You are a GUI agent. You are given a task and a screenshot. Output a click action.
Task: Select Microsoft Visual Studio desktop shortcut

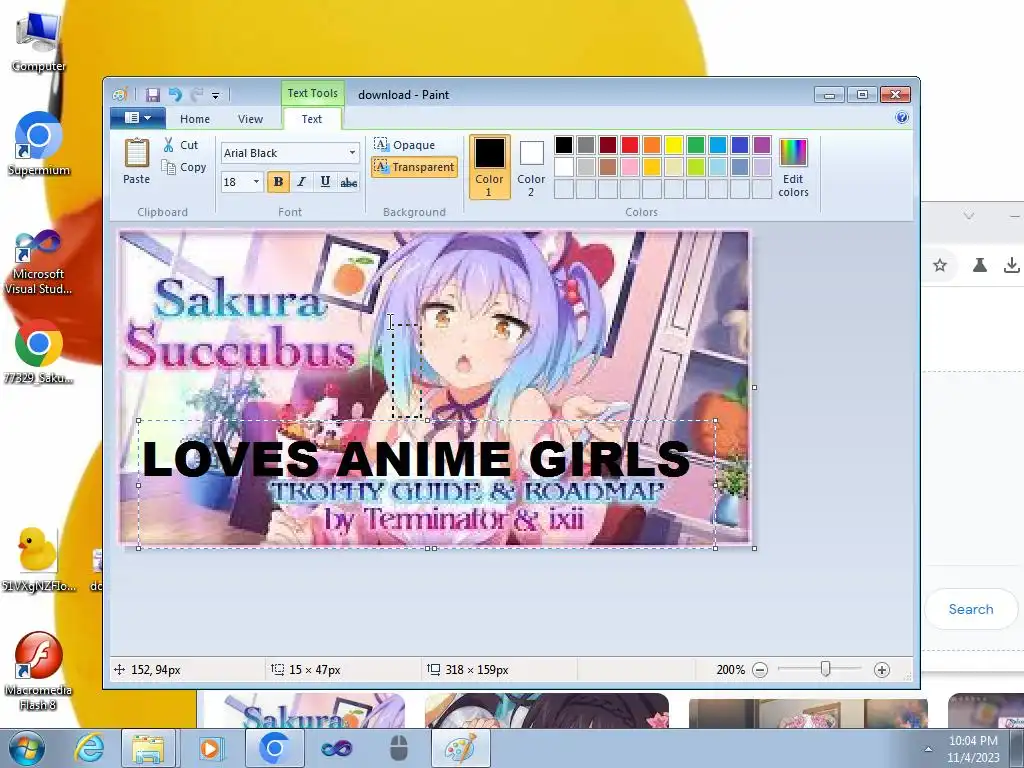tap(38, 263)
